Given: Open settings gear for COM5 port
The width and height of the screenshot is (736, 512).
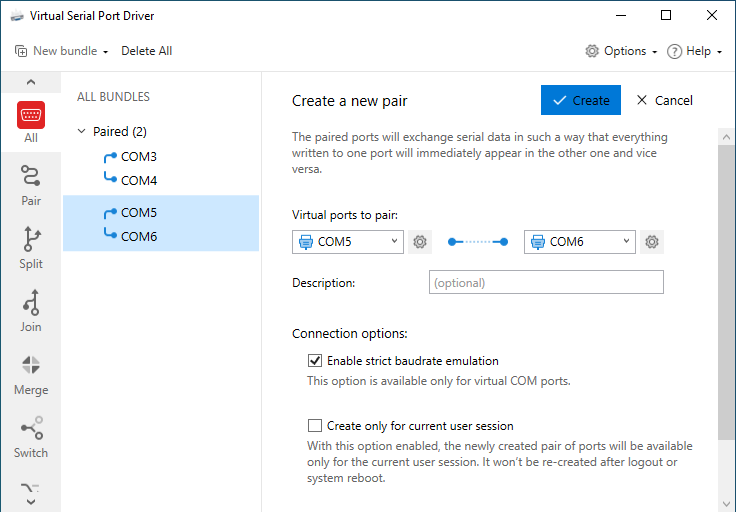Looking at the screenshot, I should (420, 242).
